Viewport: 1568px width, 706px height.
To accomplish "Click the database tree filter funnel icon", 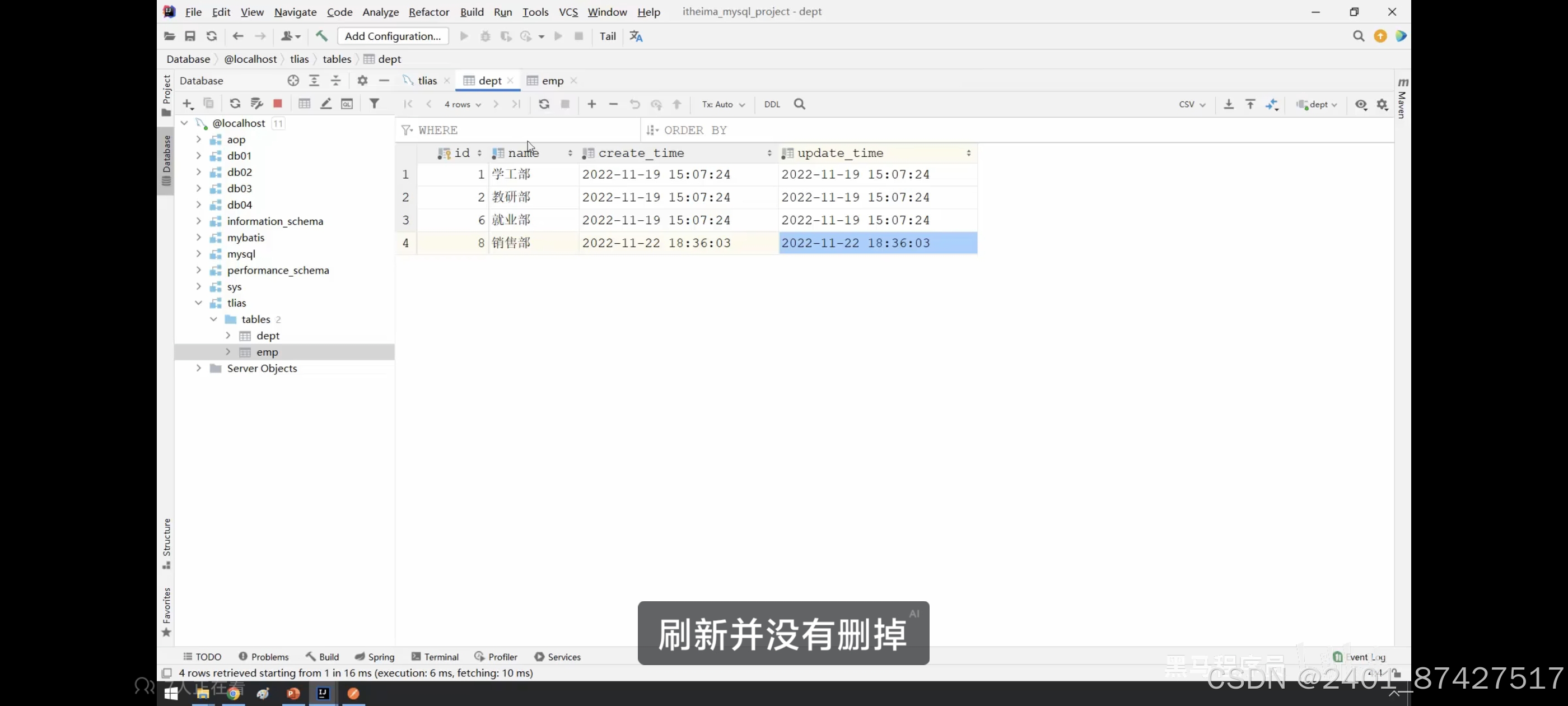I will point(374,104).
